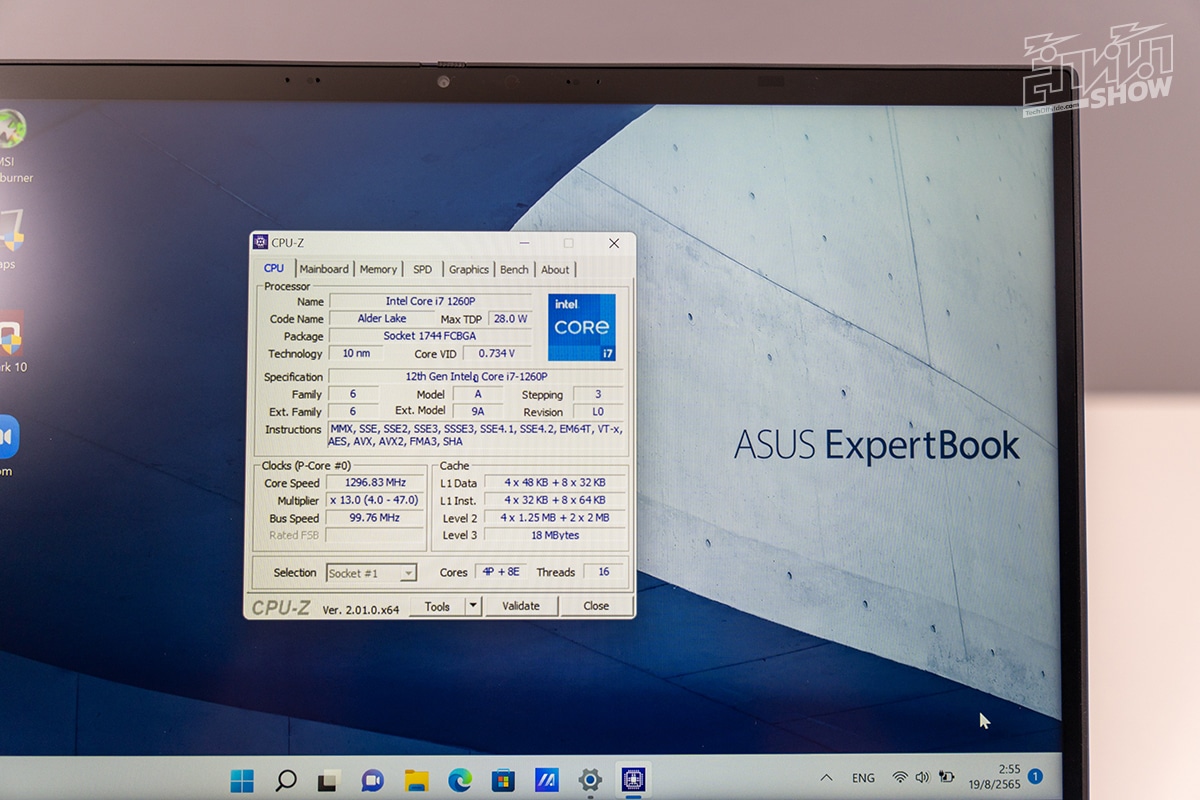Viewport: 1200px width, 800px height.
Task: Open the Selection Socket #1 dropdown
Action: point(371,573)
